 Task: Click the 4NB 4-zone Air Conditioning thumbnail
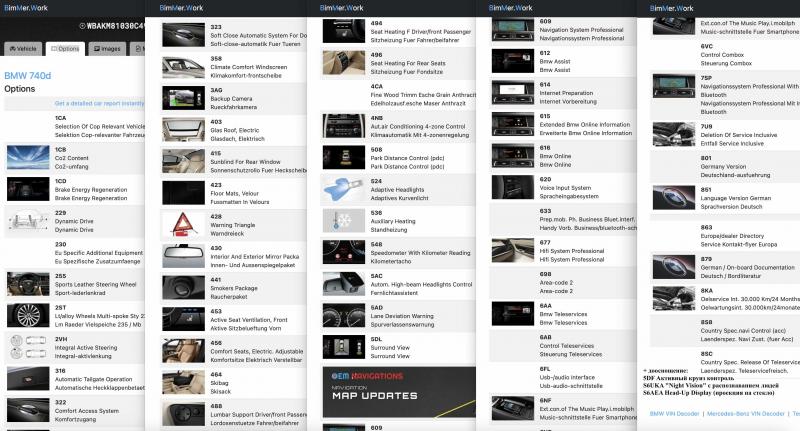point(344,126)
